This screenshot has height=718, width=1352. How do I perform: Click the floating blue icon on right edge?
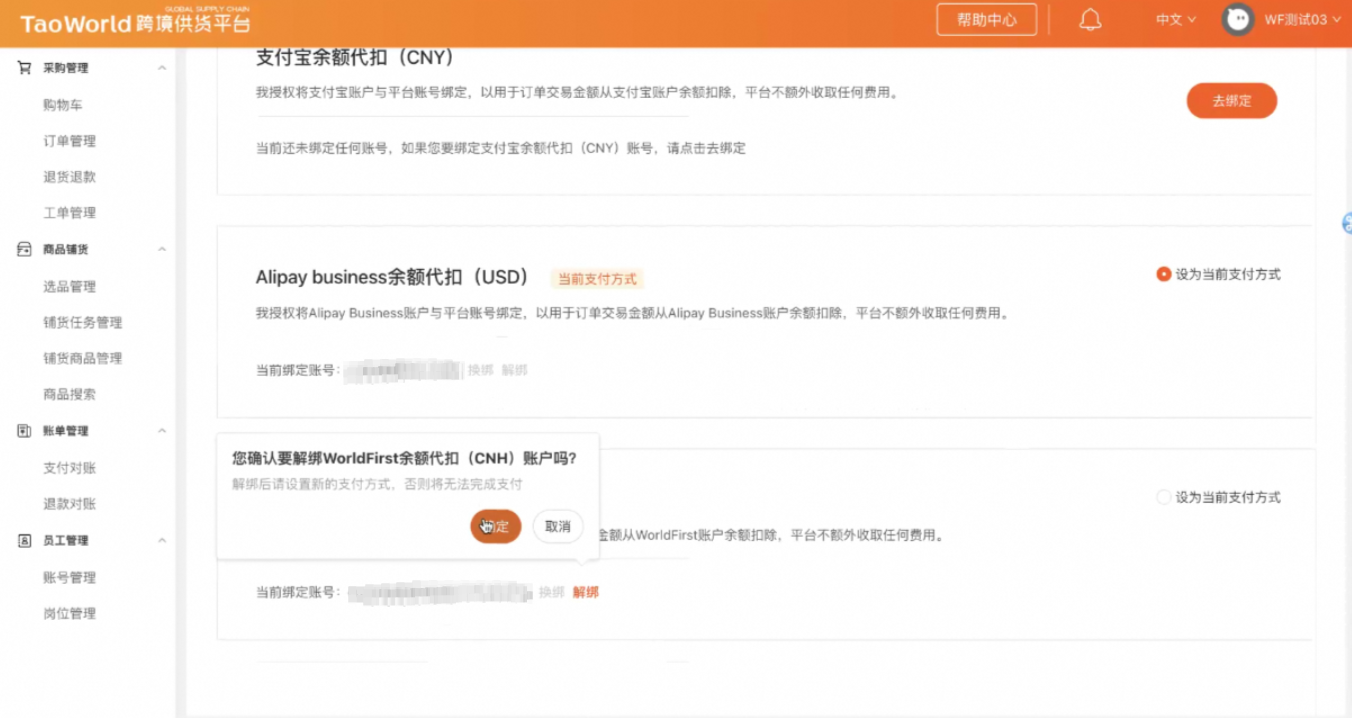(1346, 224)
